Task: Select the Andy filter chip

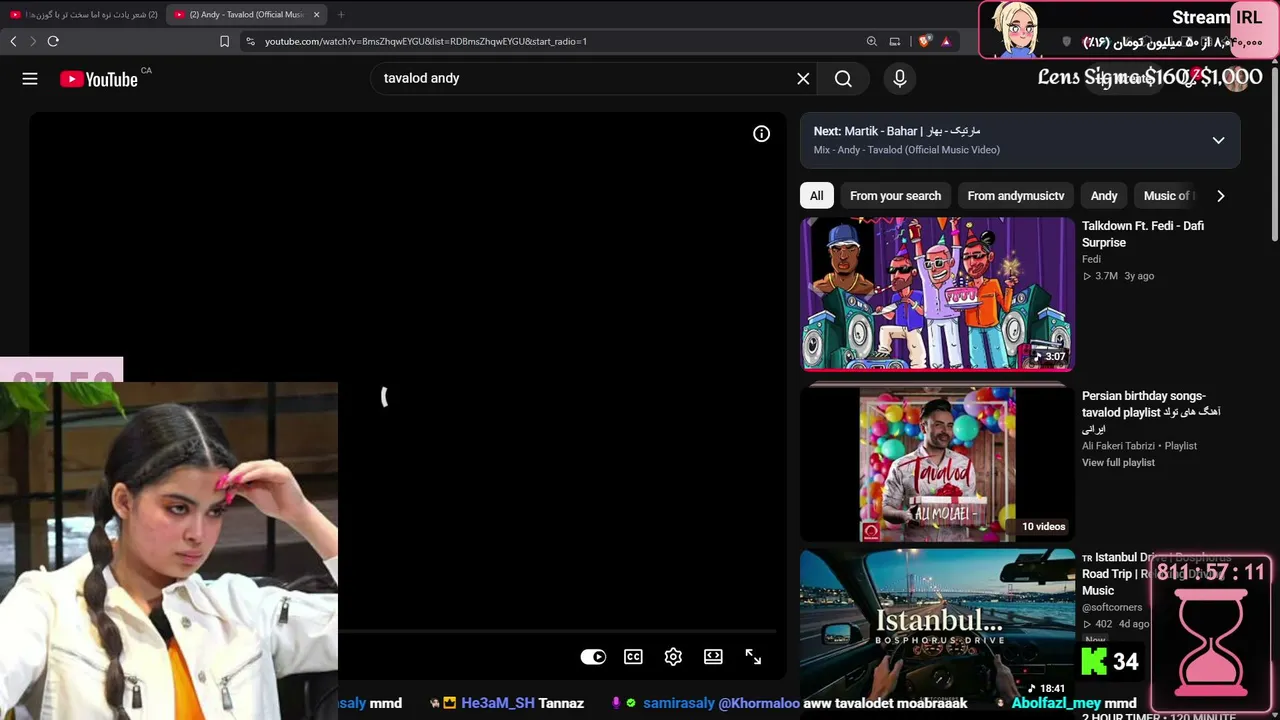Action: 1104,196
